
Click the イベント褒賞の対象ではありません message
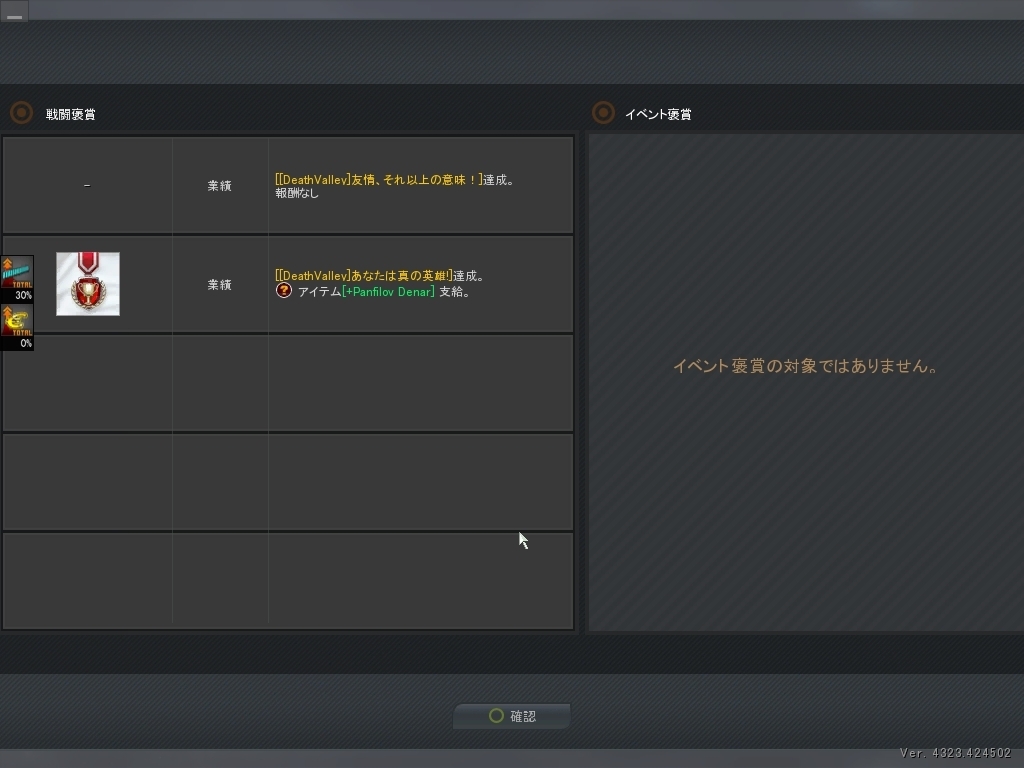tap(806, 366)
